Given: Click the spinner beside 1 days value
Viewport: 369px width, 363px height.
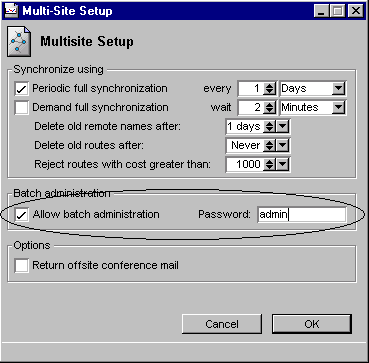Looking at the screenshot, I should tap(269, 127).
